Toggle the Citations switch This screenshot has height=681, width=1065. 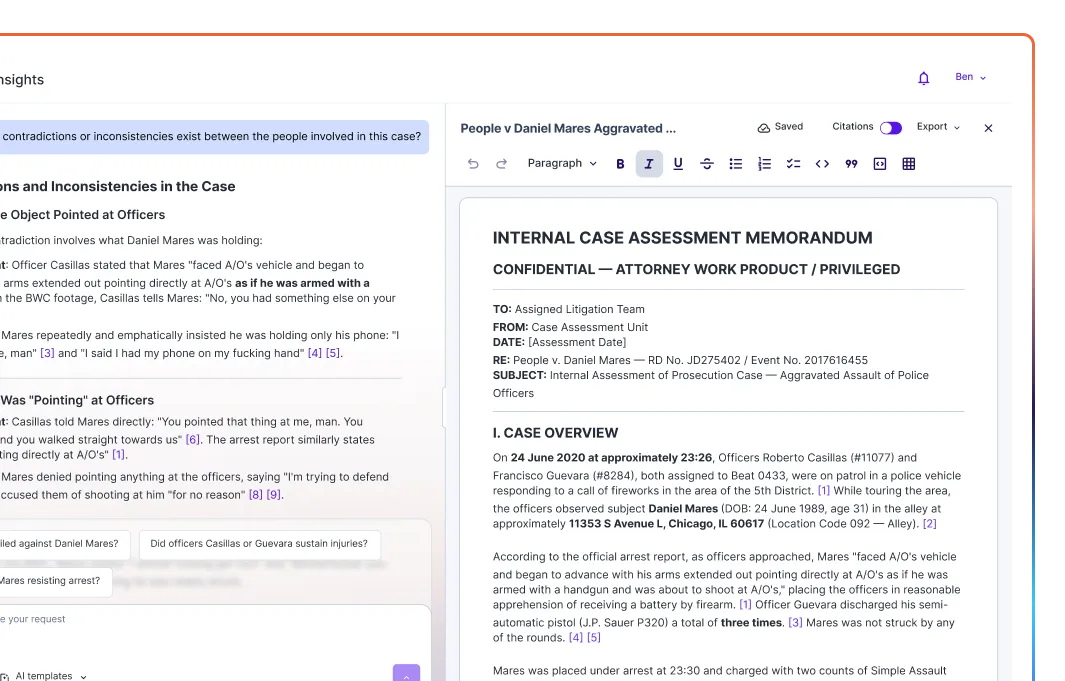click(x=890, y=128)
